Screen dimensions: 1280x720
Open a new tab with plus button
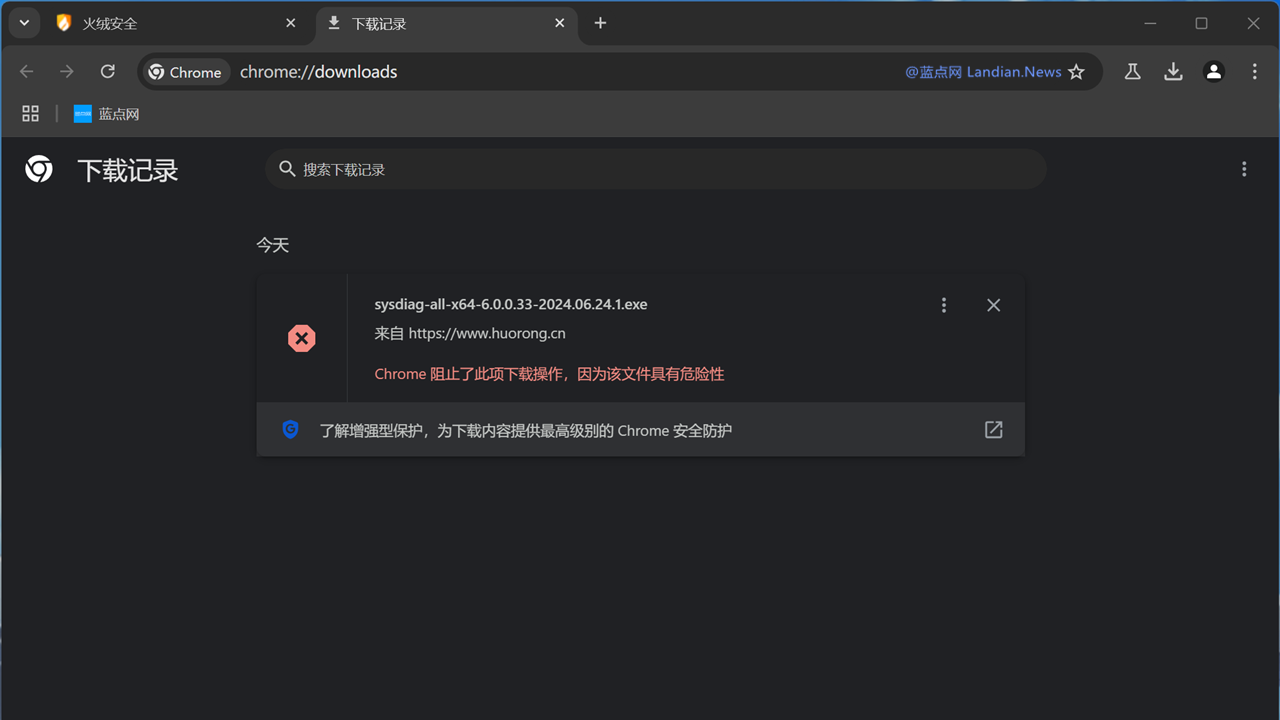pos(600,23)
